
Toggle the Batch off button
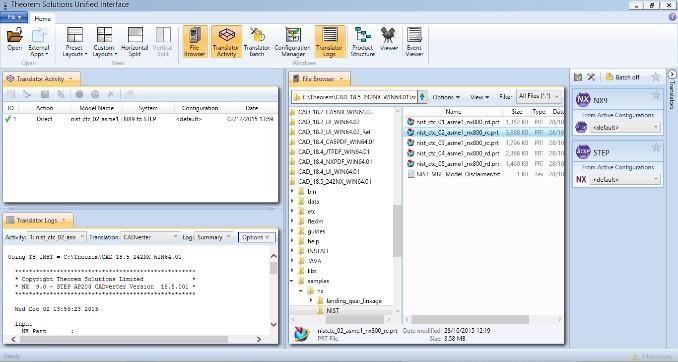622,77
